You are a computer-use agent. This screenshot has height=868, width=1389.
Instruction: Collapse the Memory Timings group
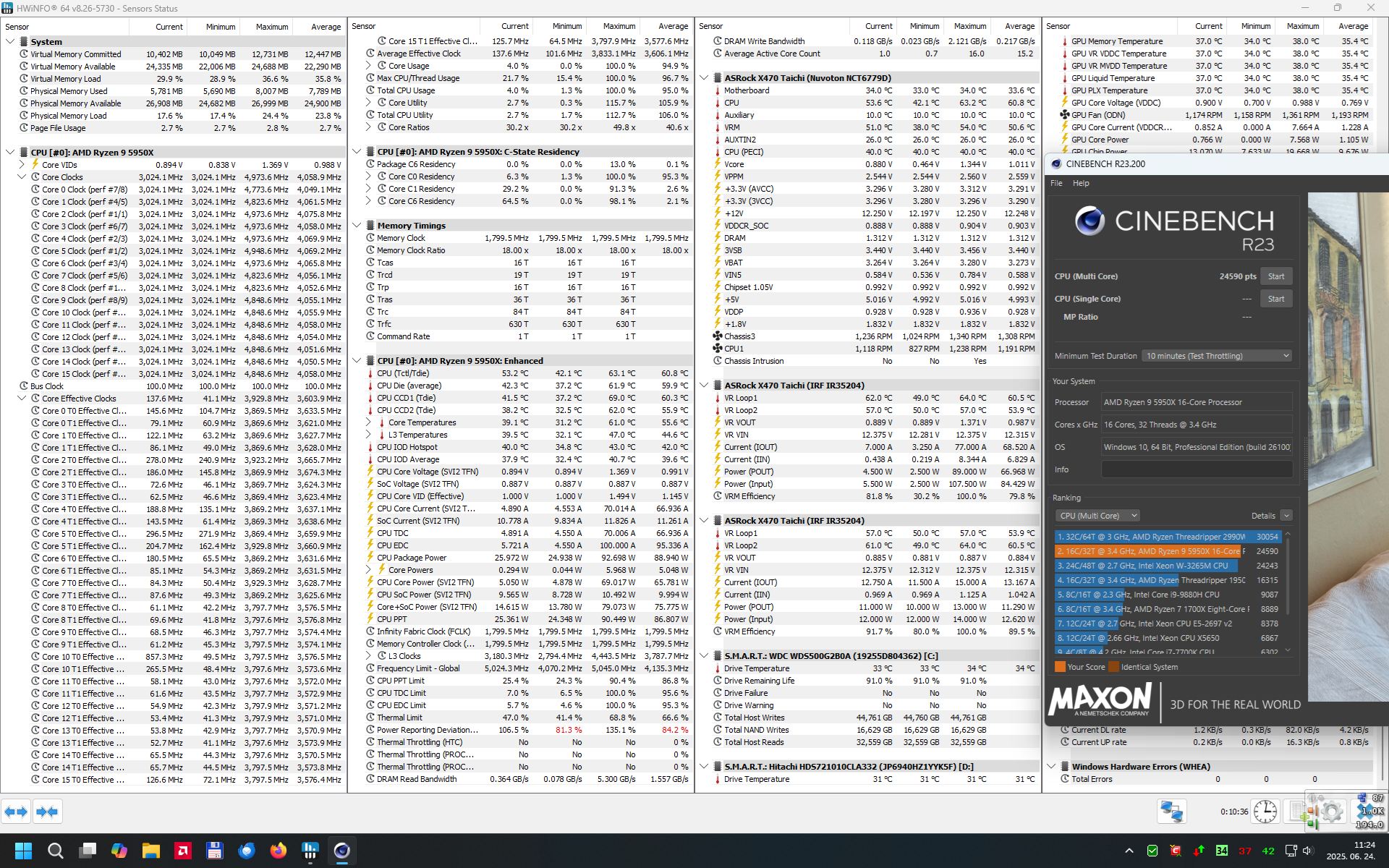click(x=357, y=226)
